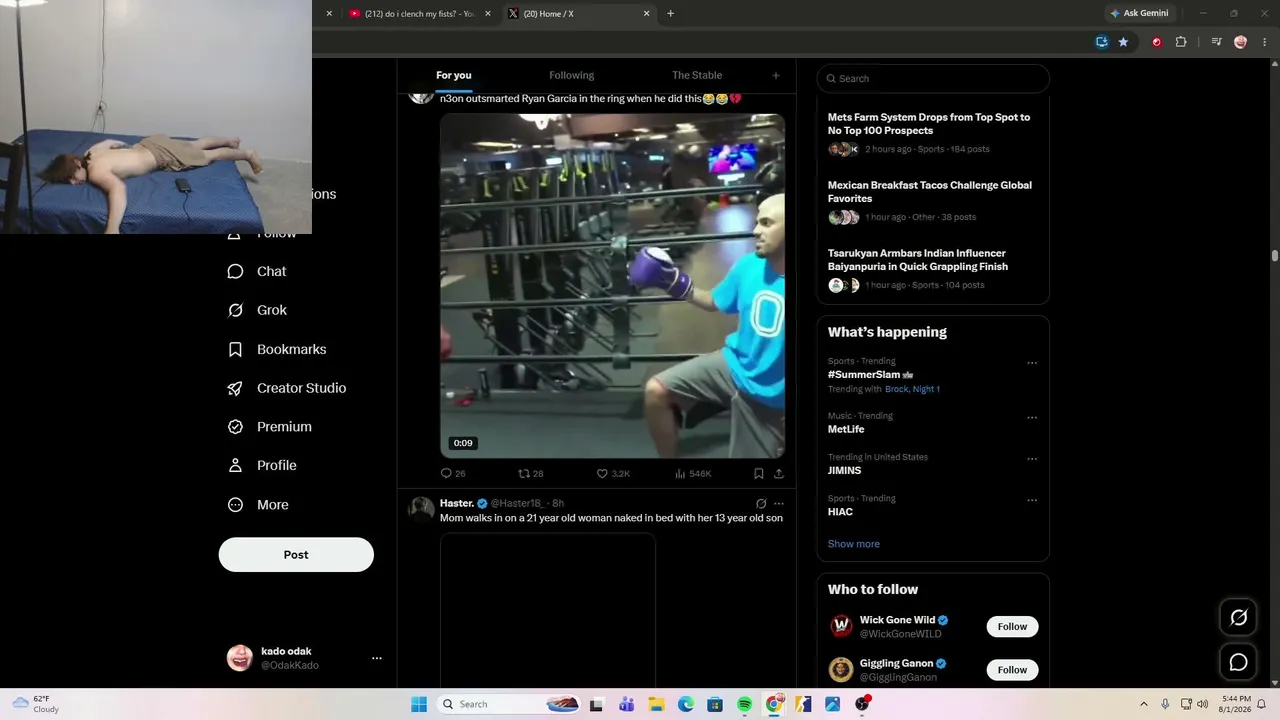This screenshot has width=1280, height=720.
Task: Open the Microsoft Teams taskbar icon
Action: (x=627, y=704)
